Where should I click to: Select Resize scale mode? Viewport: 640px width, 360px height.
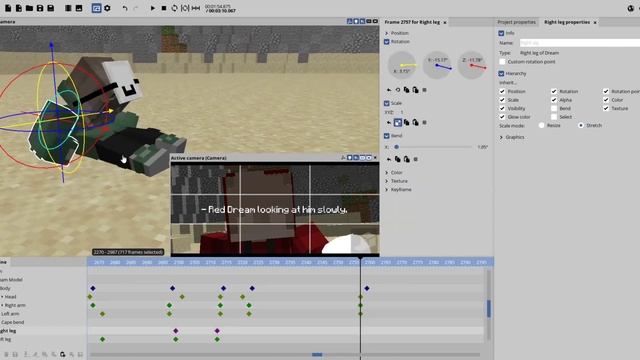coord(542,125)
